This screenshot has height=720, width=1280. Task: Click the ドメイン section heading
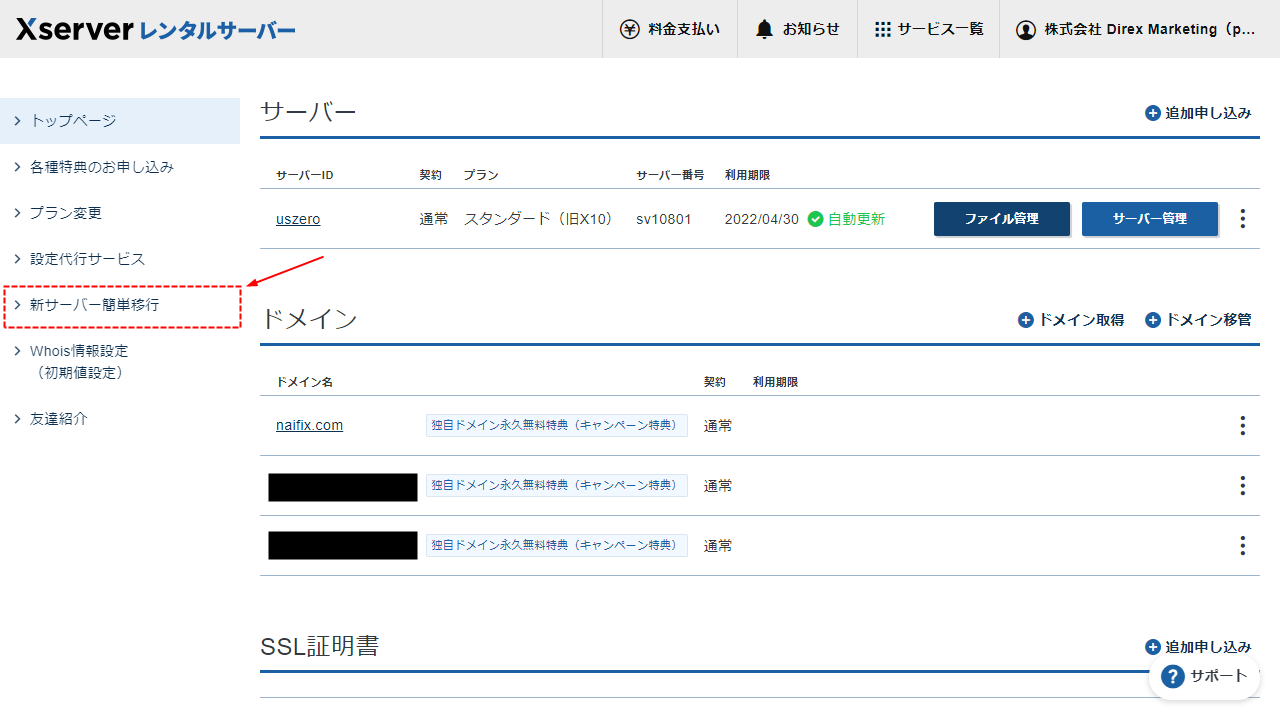click(308, 319)
